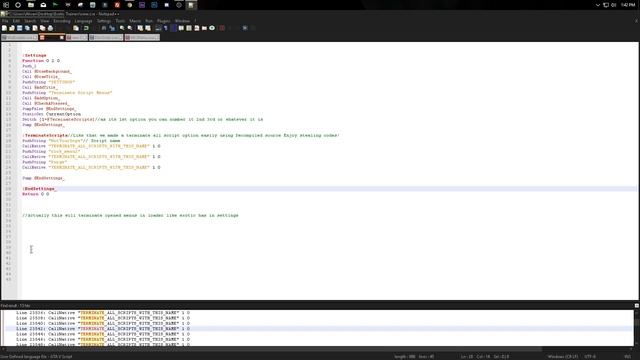Click the Zoom Out magnifier icon

click(130, 28)
